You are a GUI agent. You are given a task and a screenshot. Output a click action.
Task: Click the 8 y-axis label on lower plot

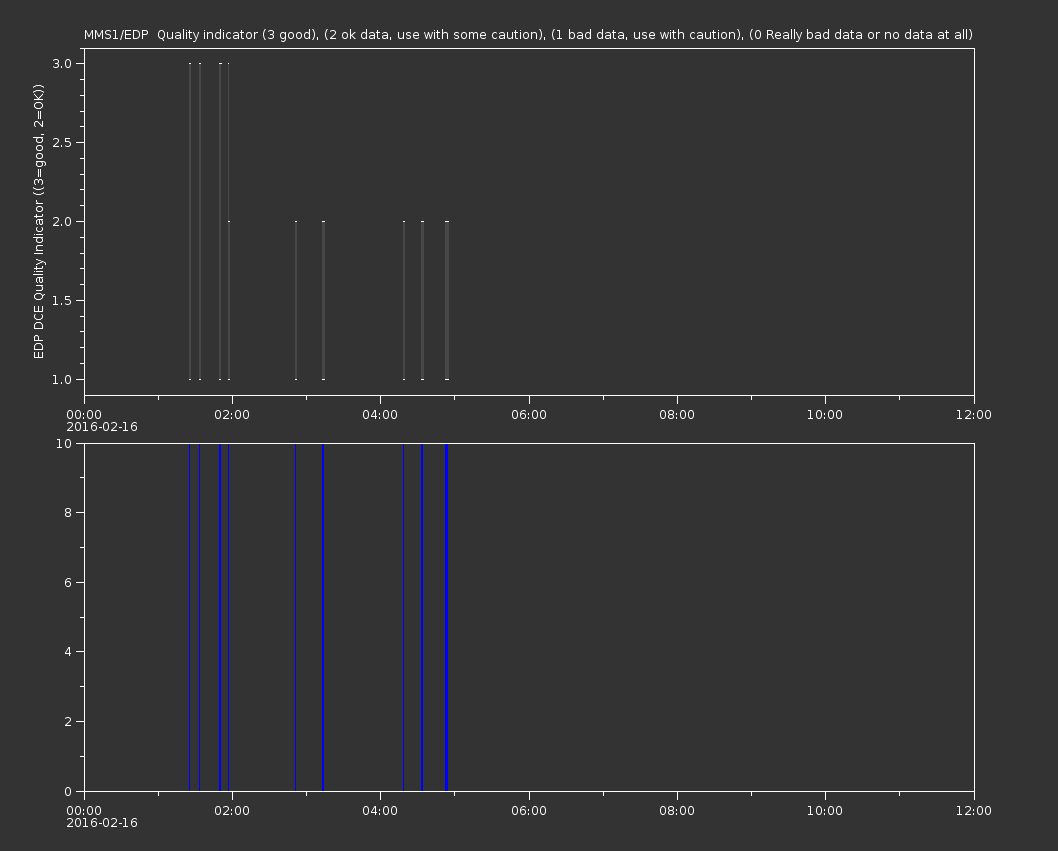point(68,513)
